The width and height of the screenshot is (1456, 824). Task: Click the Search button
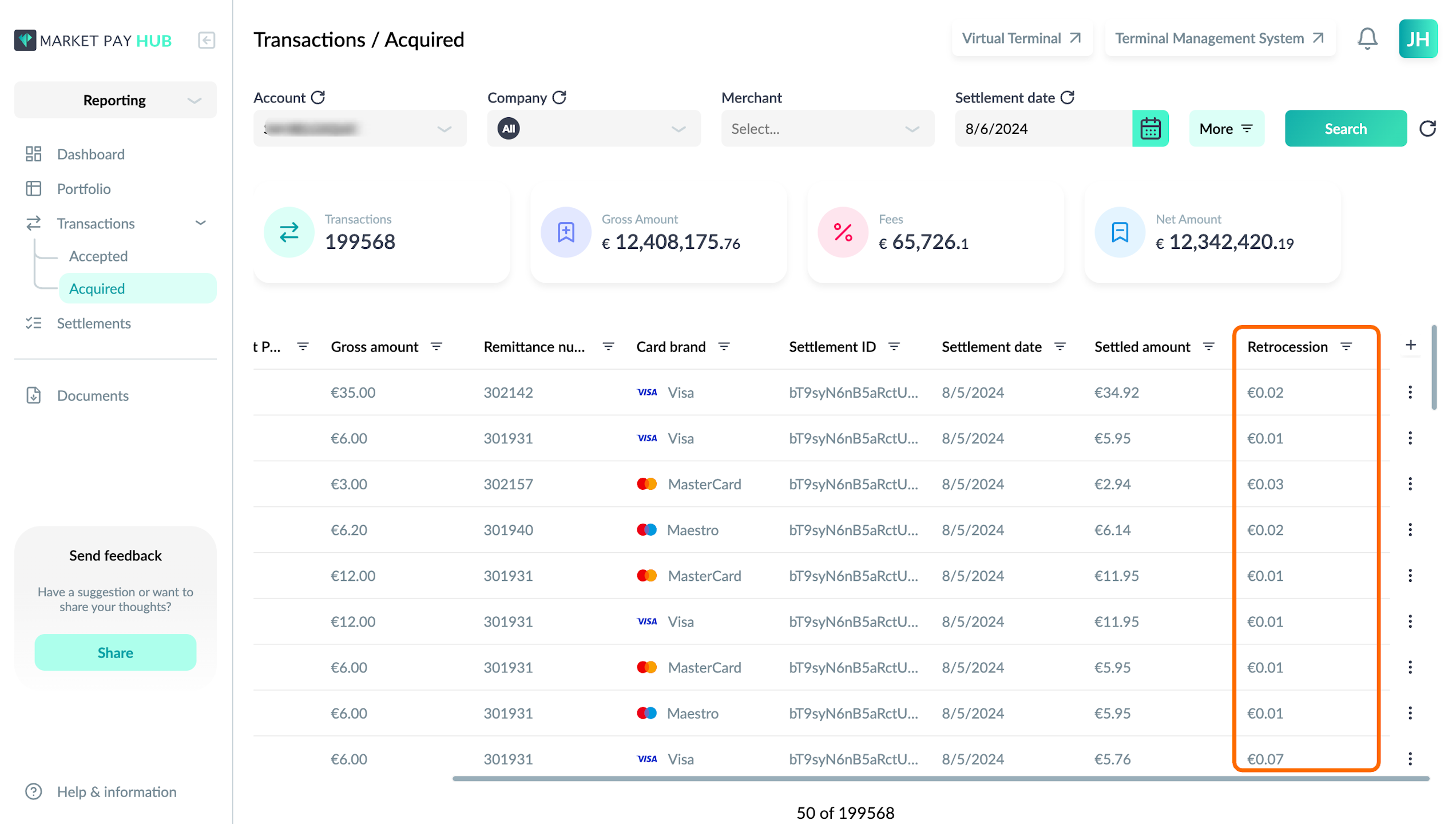(x=1345, y=128)
